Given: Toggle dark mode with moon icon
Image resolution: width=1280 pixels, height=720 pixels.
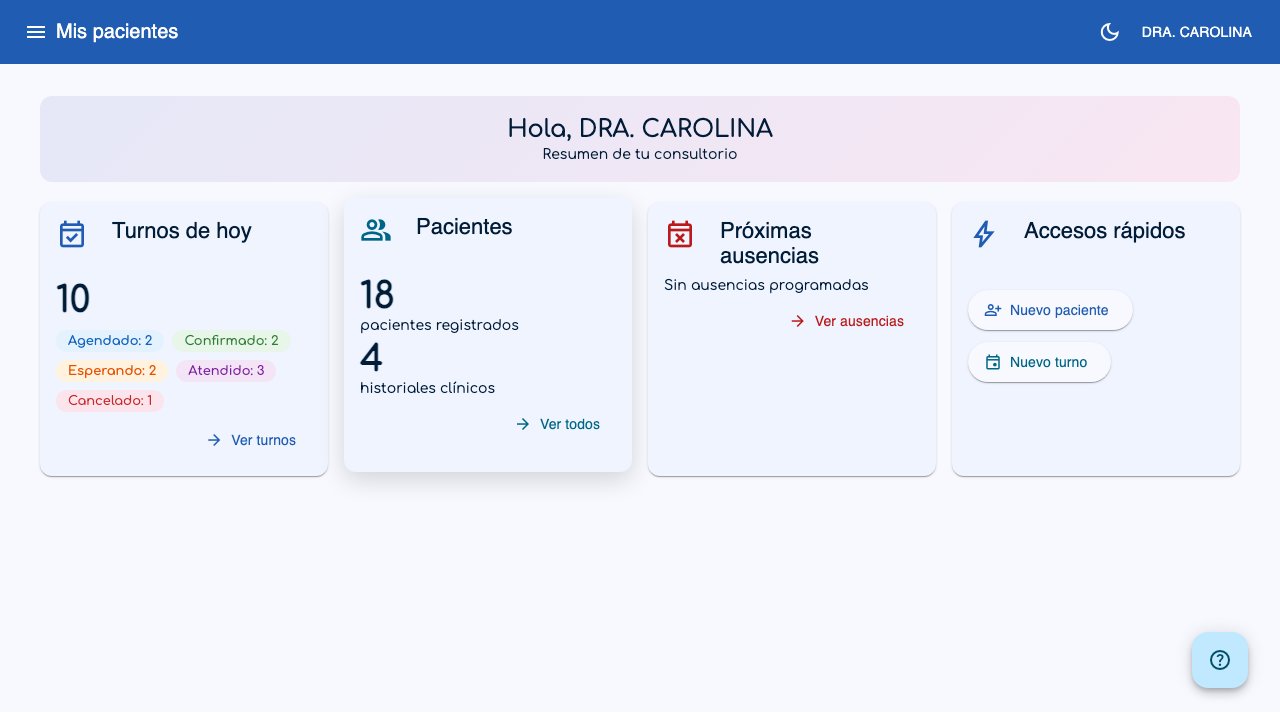Looking at the screenshot, I should (1109, 32).
